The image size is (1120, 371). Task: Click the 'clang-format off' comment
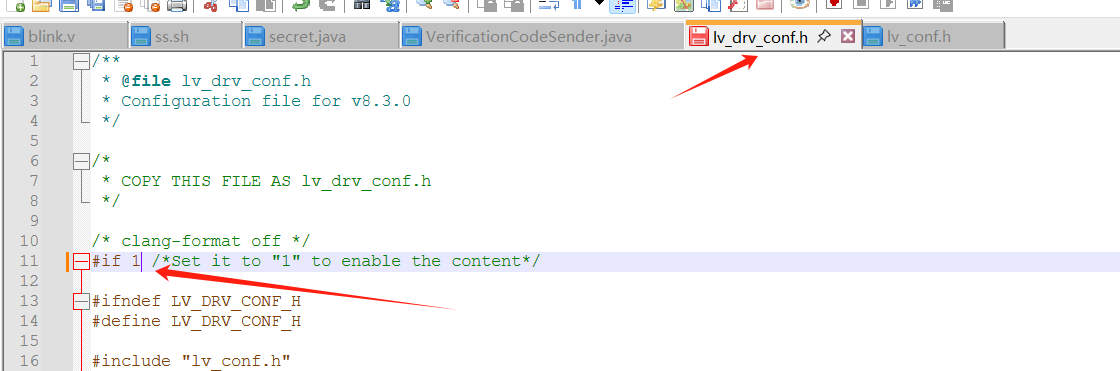[201, 241]
